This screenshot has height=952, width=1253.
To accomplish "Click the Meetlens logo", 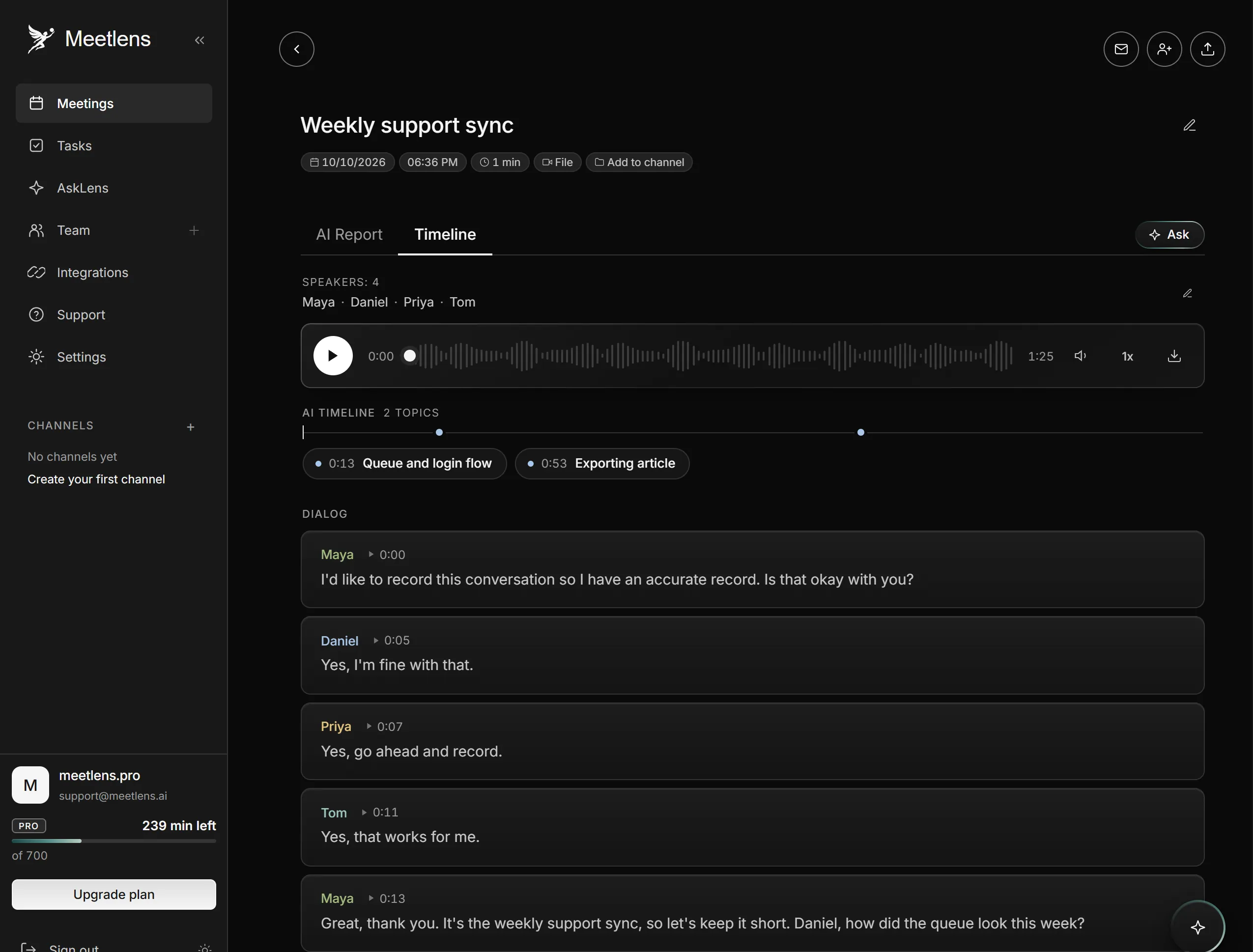I will tap(89, 39).
